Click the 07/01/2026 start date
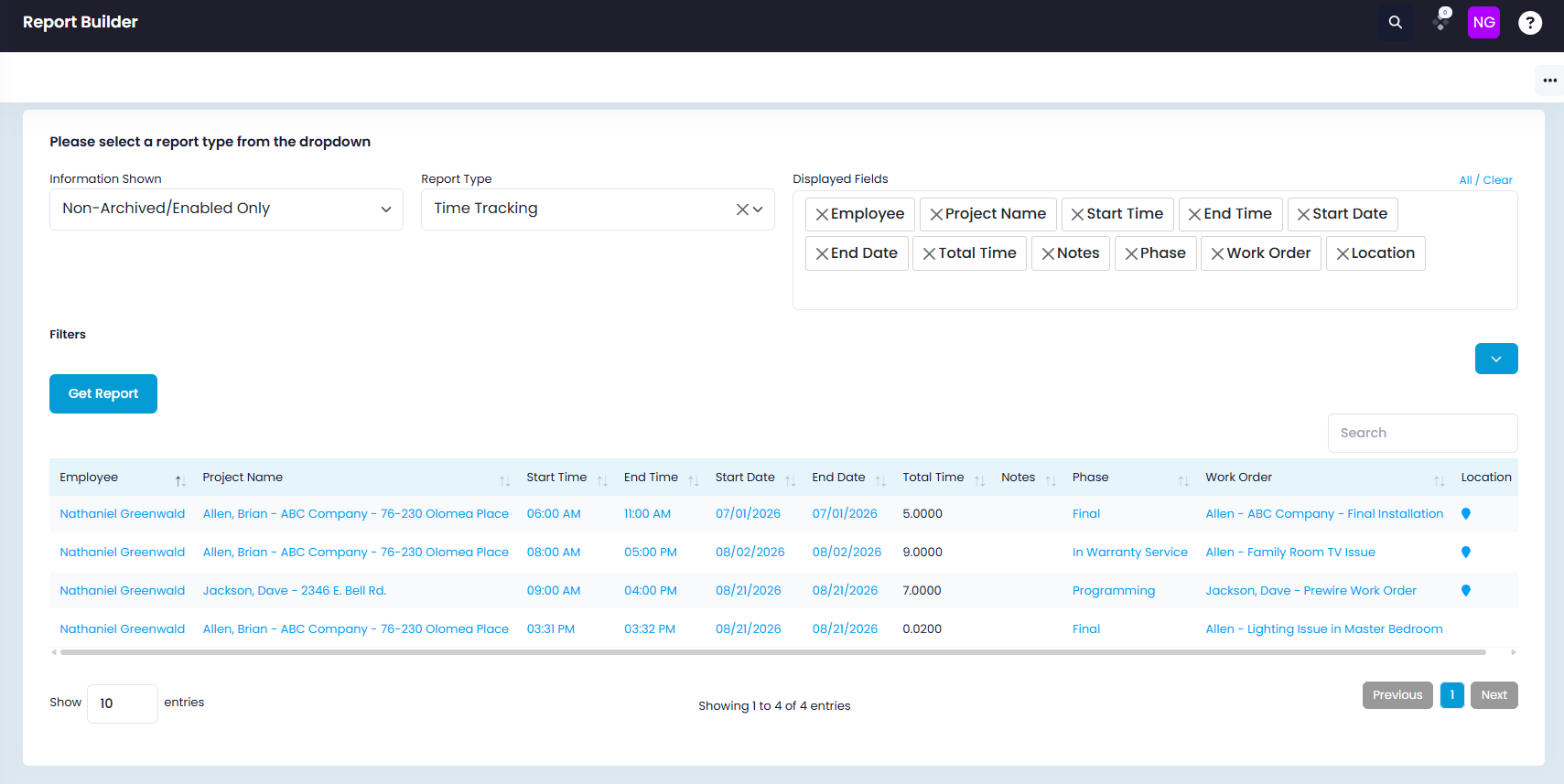The width and height of the screenshot is (1564, 784). 749,514
